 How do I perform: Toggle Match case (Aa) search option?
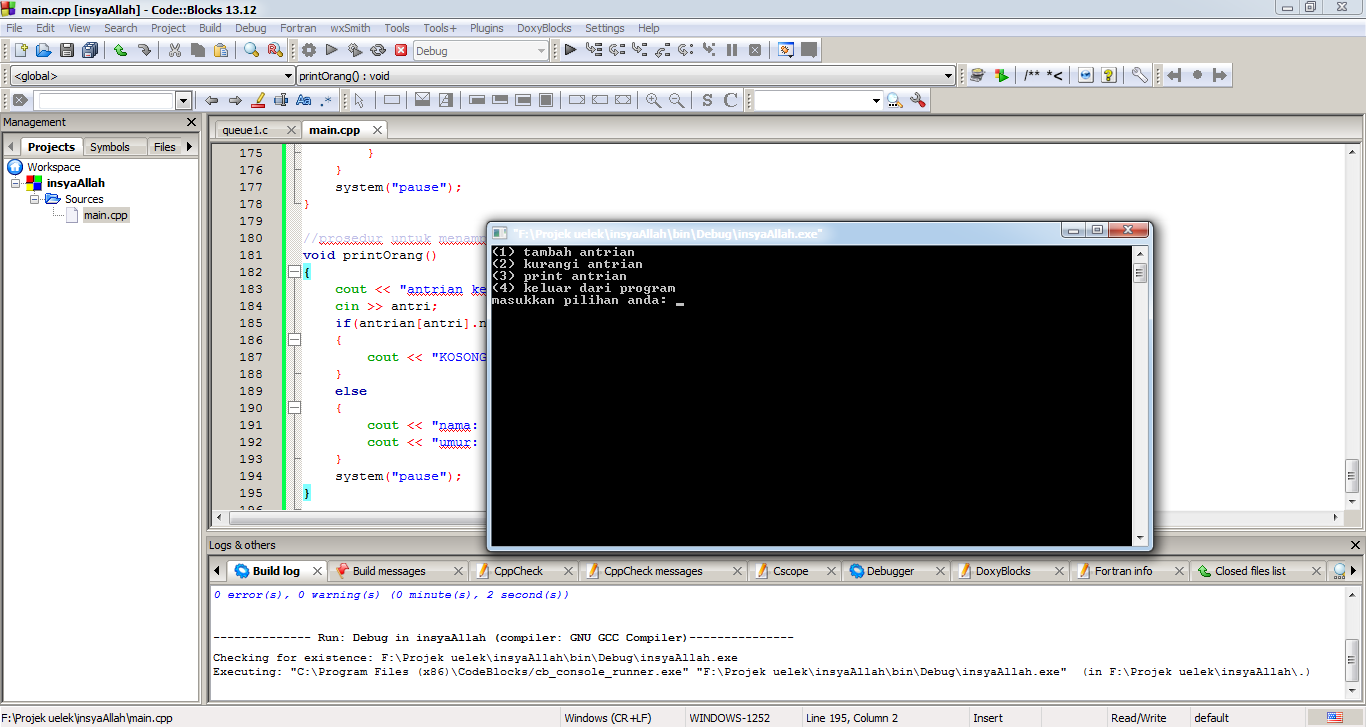304,100
